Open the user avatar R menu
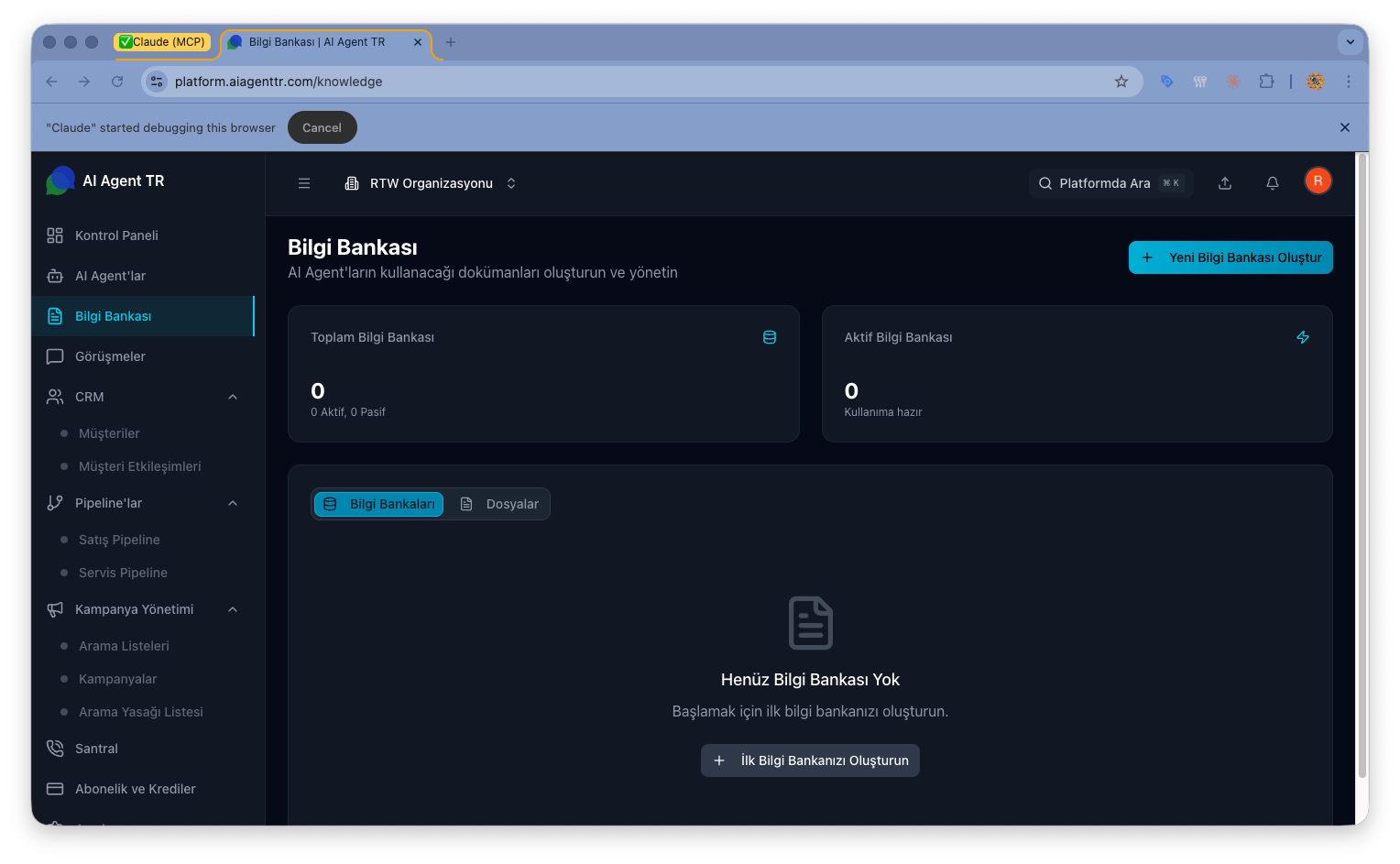The width and height of the screenshot is (1400, 864). coord(1318,181)
